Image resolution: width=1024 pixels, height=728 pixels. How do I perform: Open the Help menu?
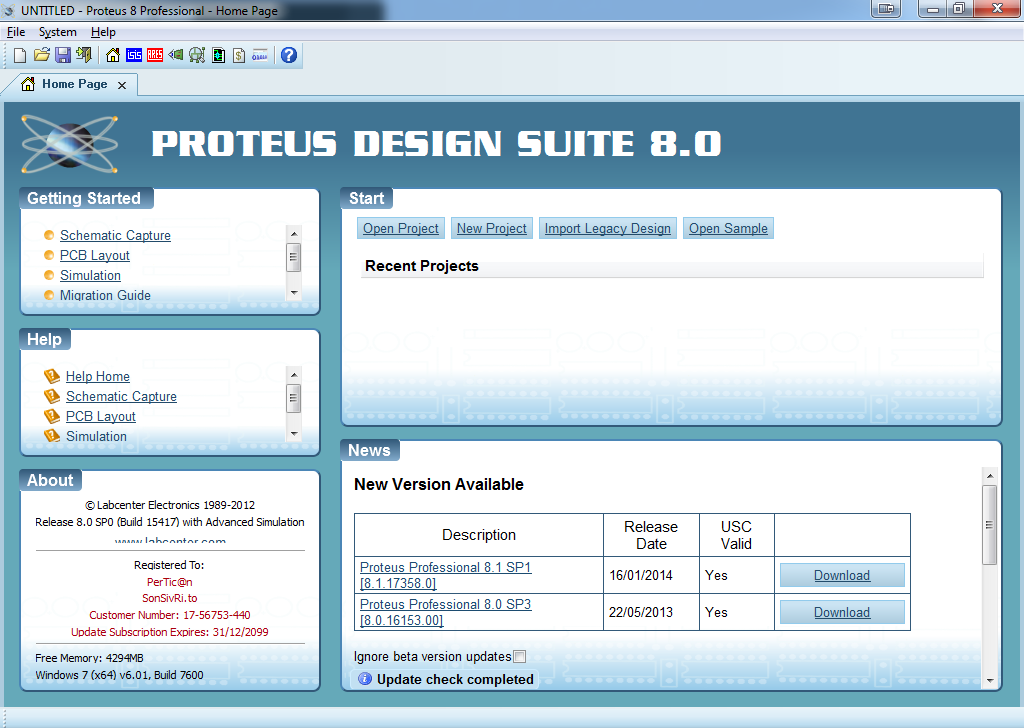pos(103,32)
